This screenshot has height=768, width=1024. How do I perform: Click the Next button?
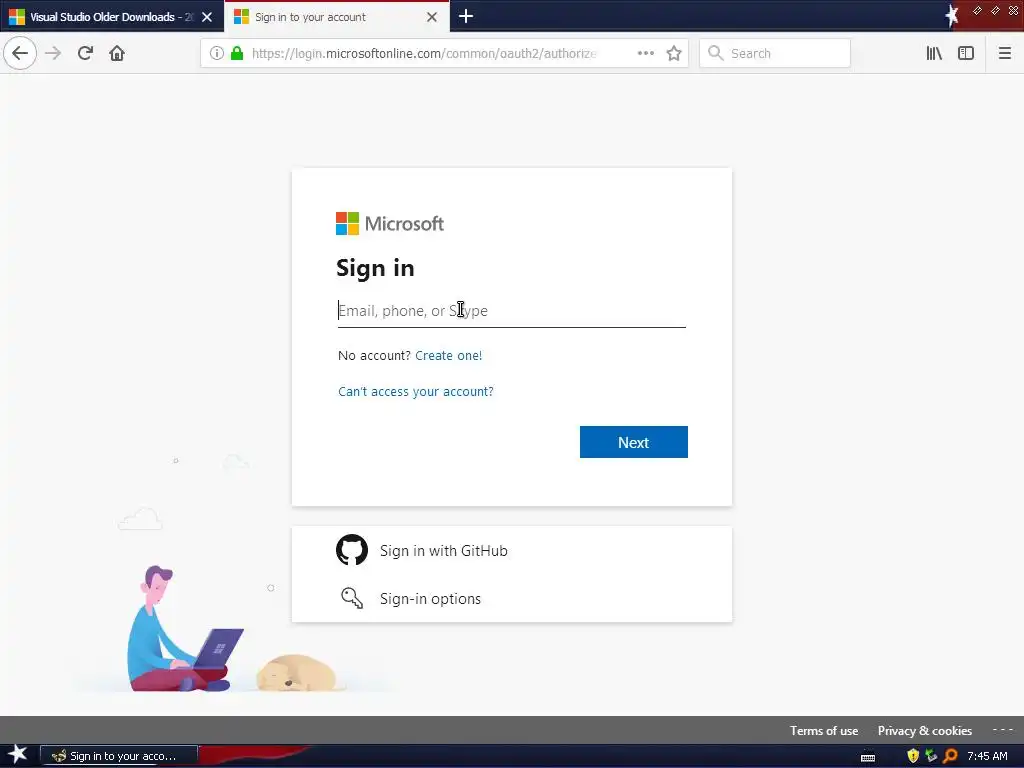click(x=633, y=442)
